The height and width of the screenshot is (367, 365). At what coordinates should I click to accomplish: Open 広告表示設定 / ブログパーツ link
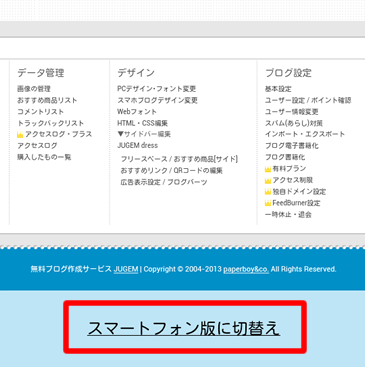pyautogui.click(x=164, y=182)
